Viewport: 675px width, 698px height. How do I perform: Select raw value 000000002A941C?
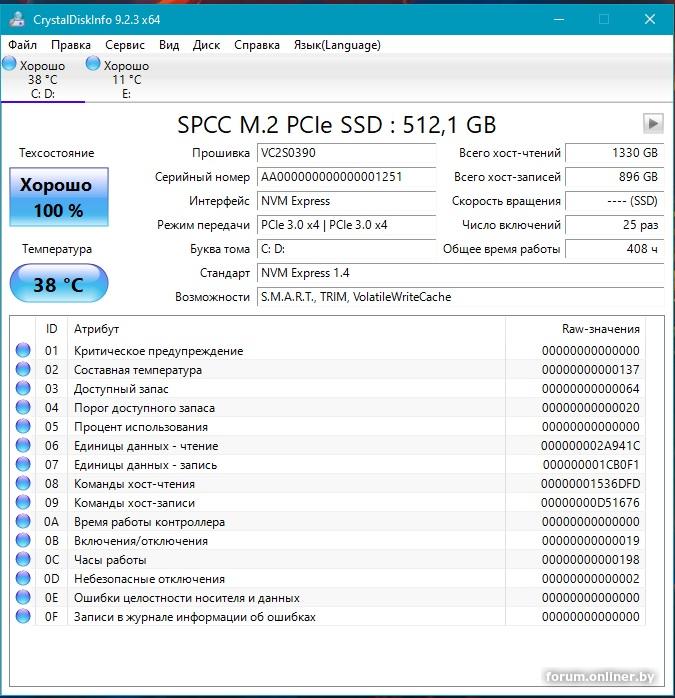click(x=590, y=446)
